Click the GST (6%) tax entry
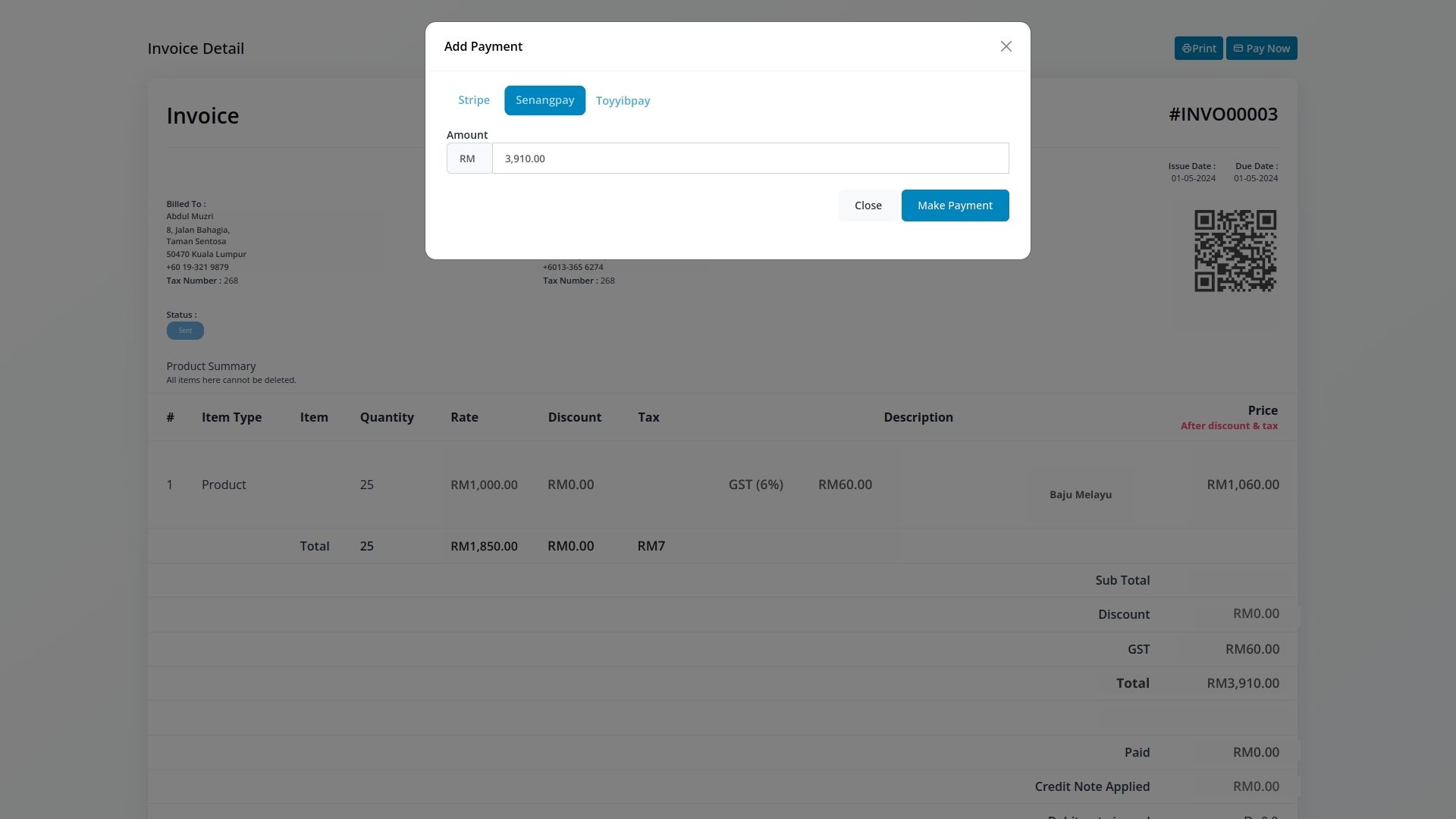 click(755, 485)
